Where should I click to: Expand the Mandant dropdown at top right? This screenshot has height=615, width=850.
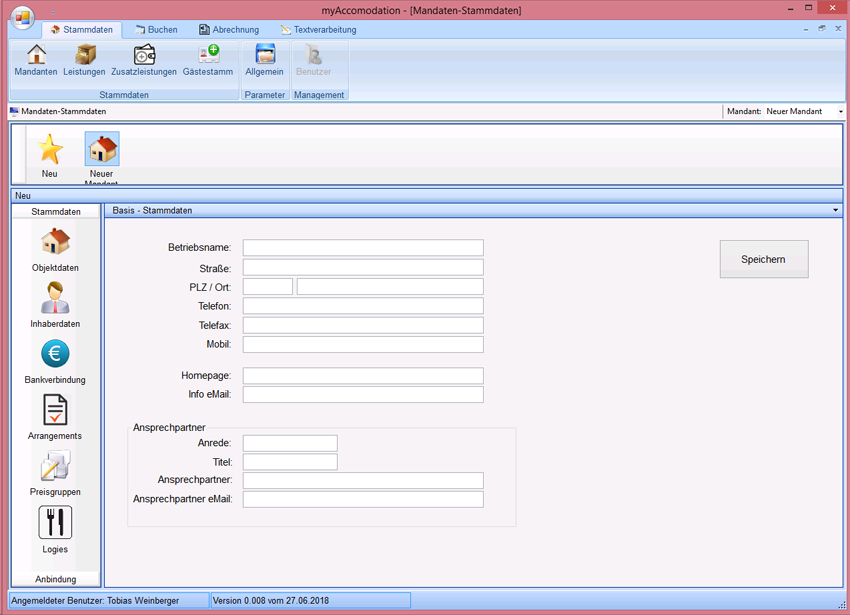click(840, 112)
